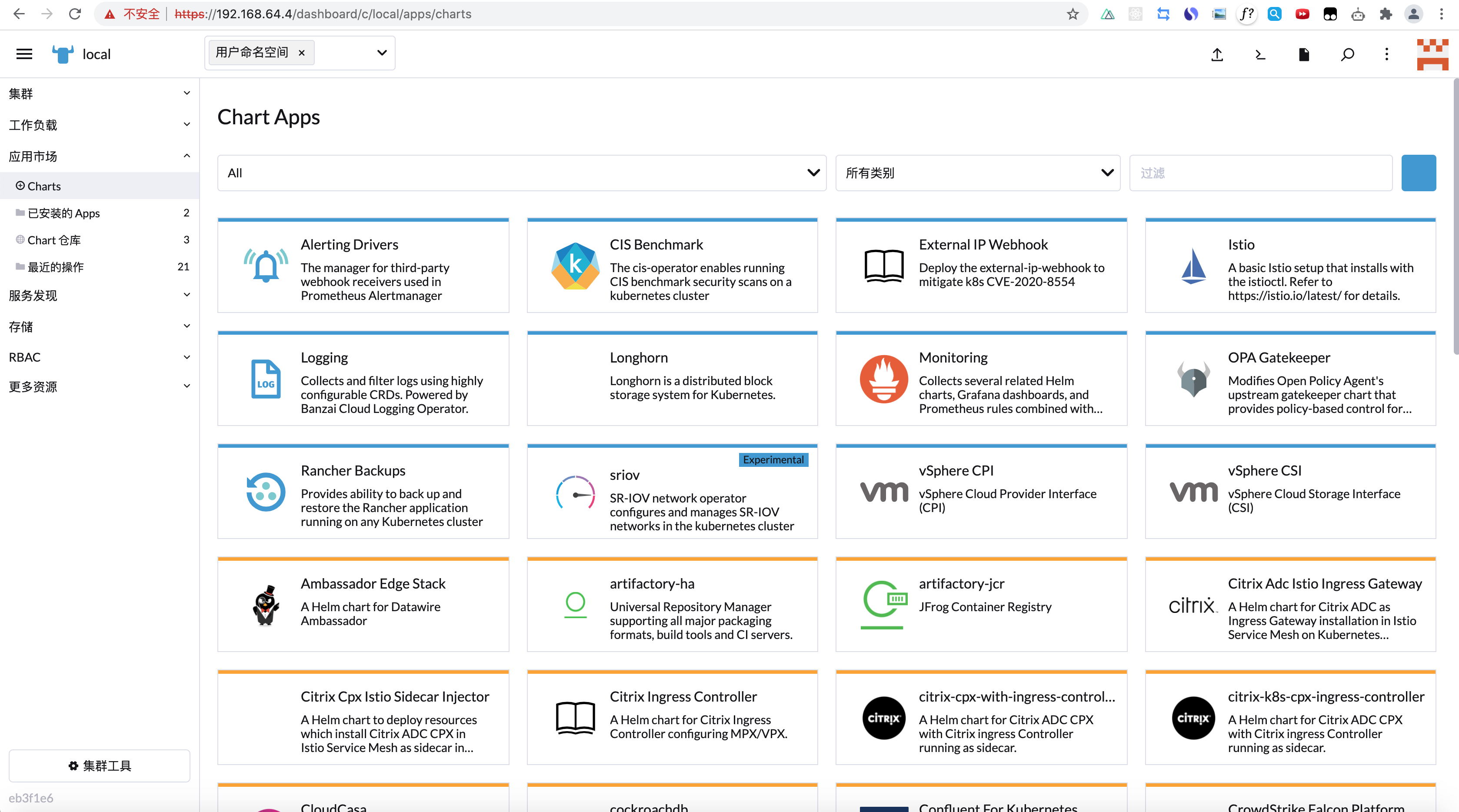Open the hamburger navigation menu
This screenshot has width=1459, height=812.
24,54
